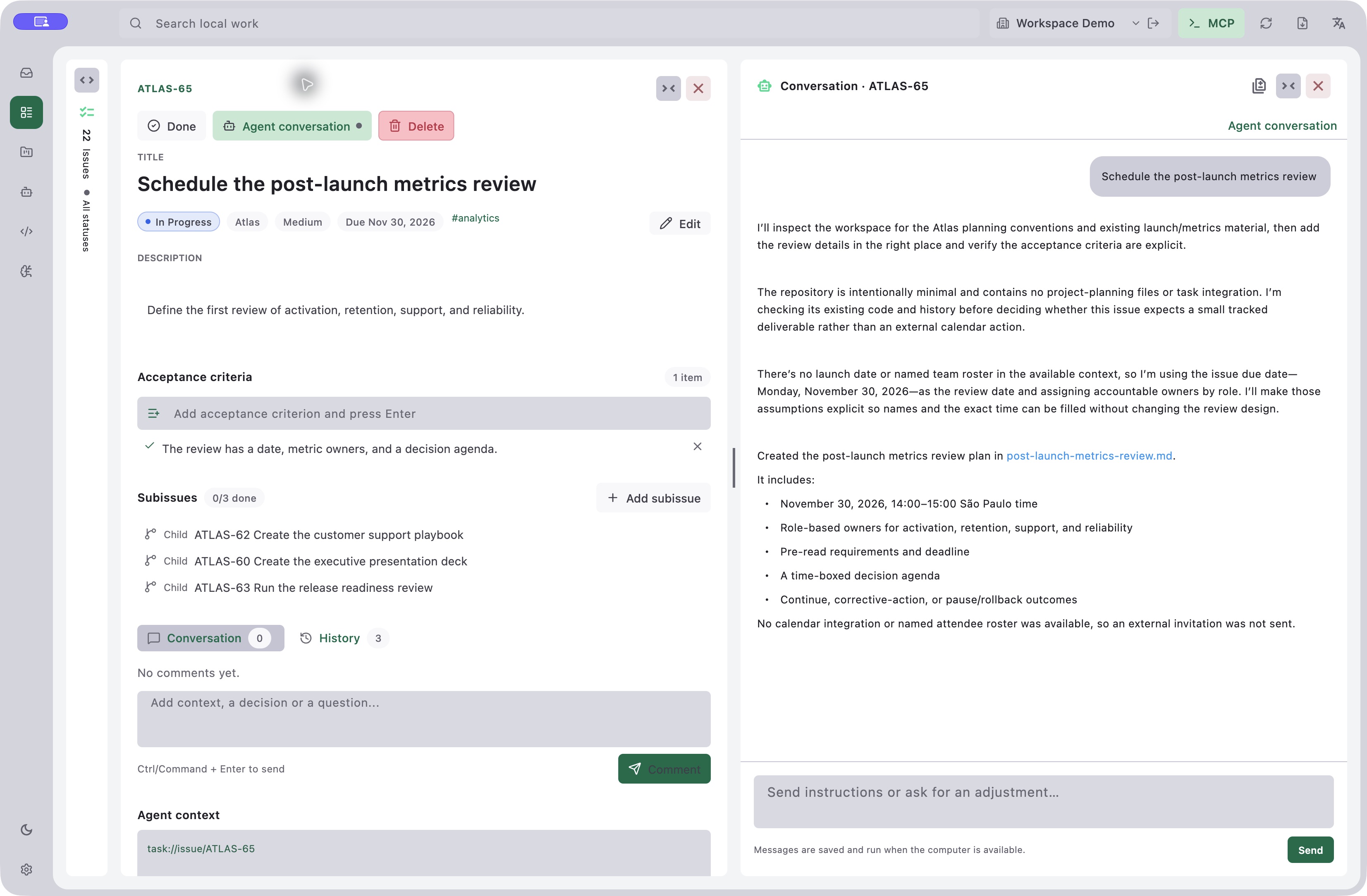Send the agent instructions message
Screen dimensions: 1367x896
click(1310, 850)
